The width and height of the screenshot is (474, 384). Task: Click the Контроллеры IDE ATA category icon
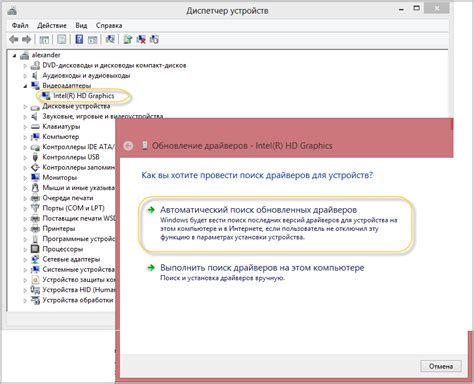35,147
